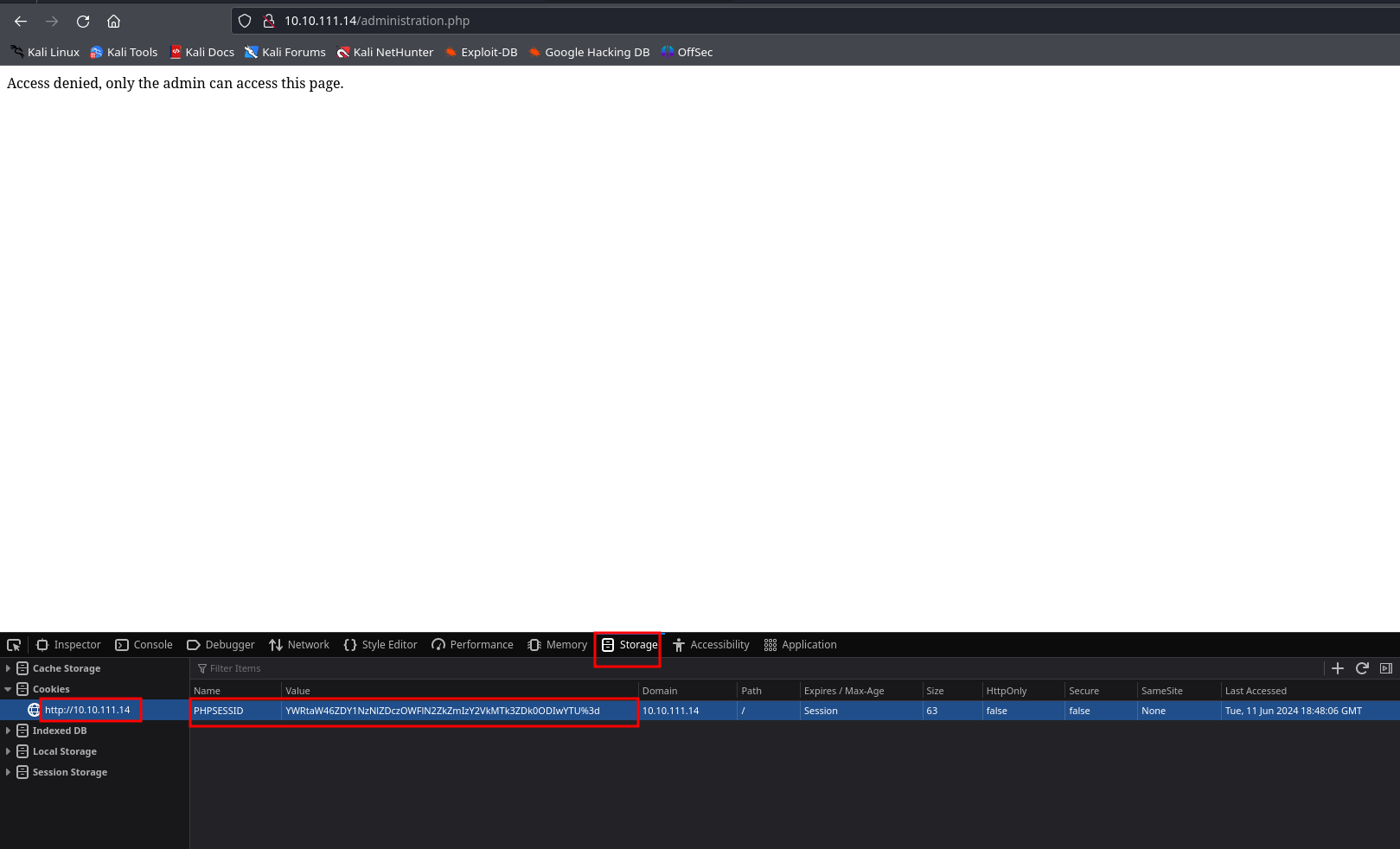This screenshot has height=849, width=1400.
Task: Click the browser reload page icon
Action: (x=82, y=21)
